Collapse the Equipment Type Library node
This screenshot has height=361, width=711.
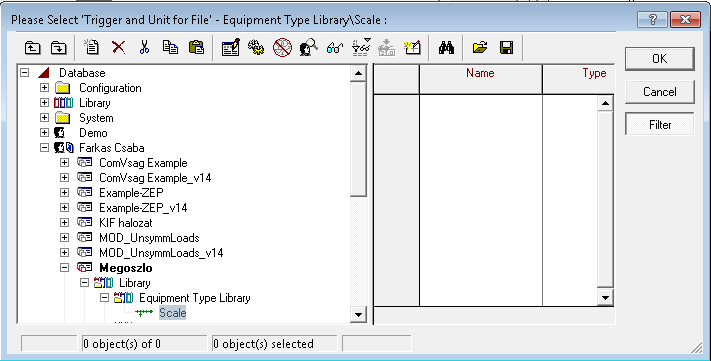click(104, 298)
